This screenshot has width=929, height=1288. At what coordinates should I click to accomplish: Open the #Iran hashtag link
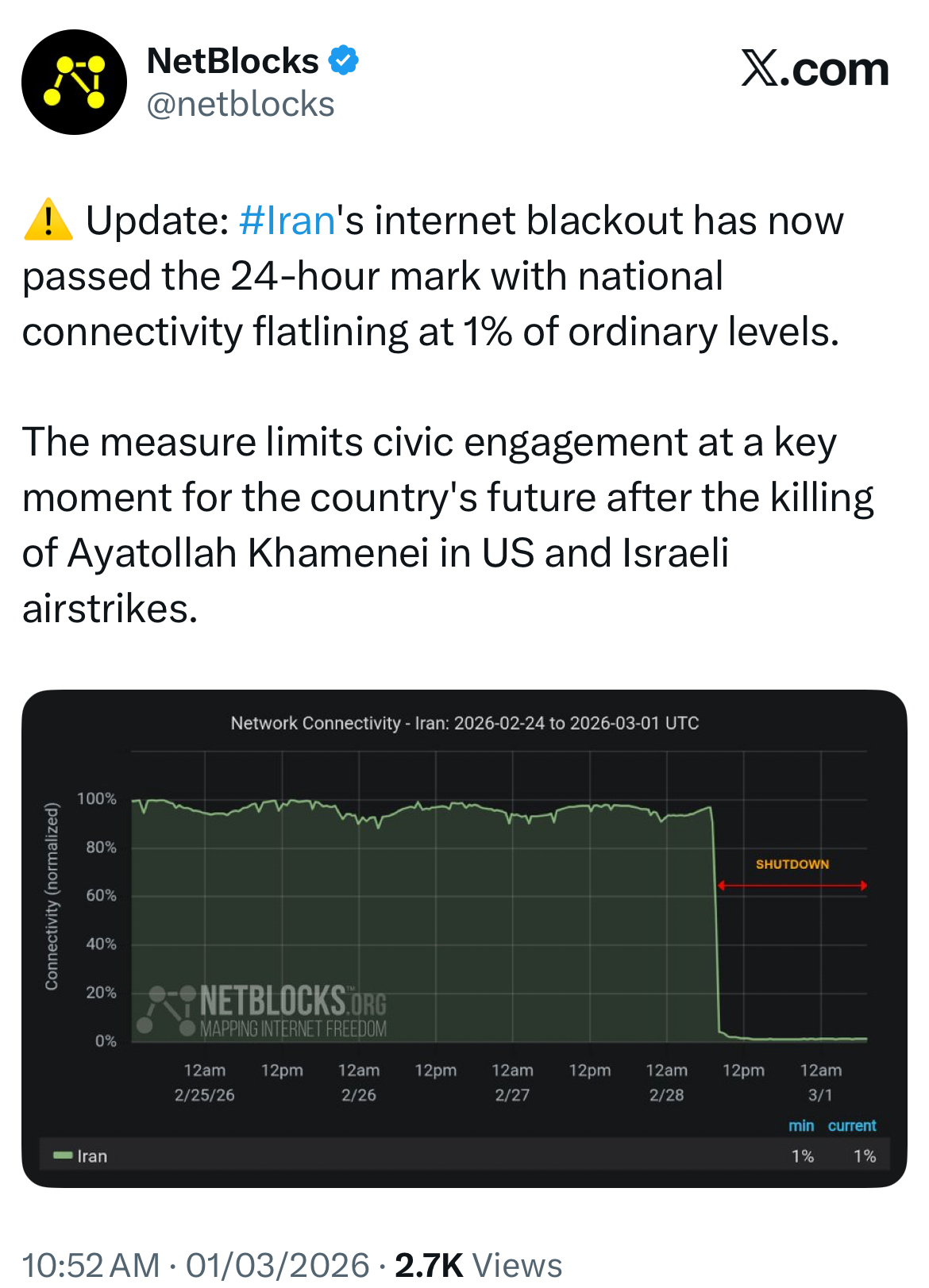coord(287,221)
